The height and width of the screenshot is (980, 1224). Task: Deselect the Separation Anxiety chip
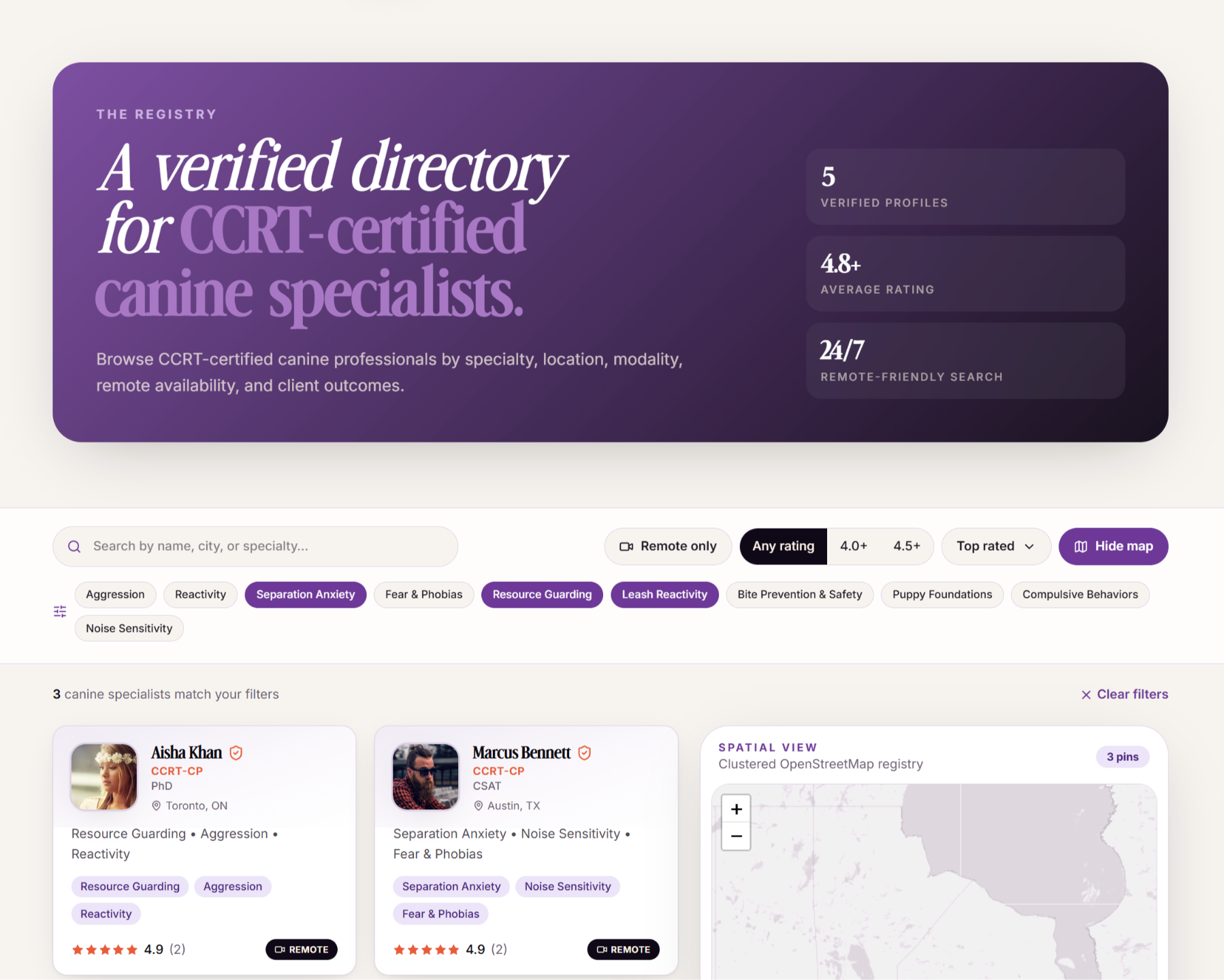[306, 595]
